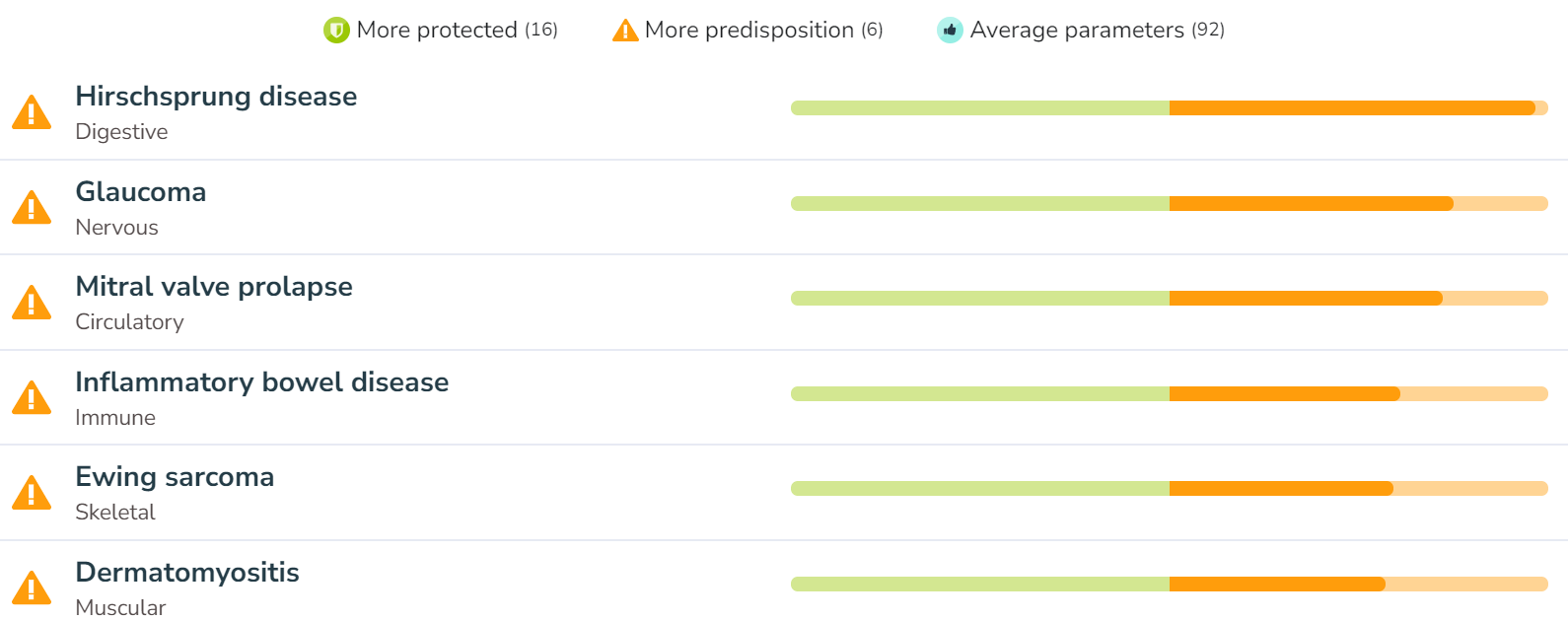Open the Mitral valve prolapse entry
This screenshot has width=1568, height=621.
coord(784,302)
